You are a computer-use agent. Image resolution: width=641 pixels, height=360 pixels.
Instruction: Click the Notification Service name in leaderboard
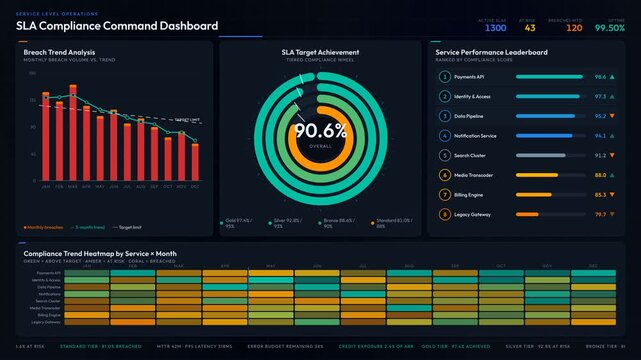tap(475, 136)
